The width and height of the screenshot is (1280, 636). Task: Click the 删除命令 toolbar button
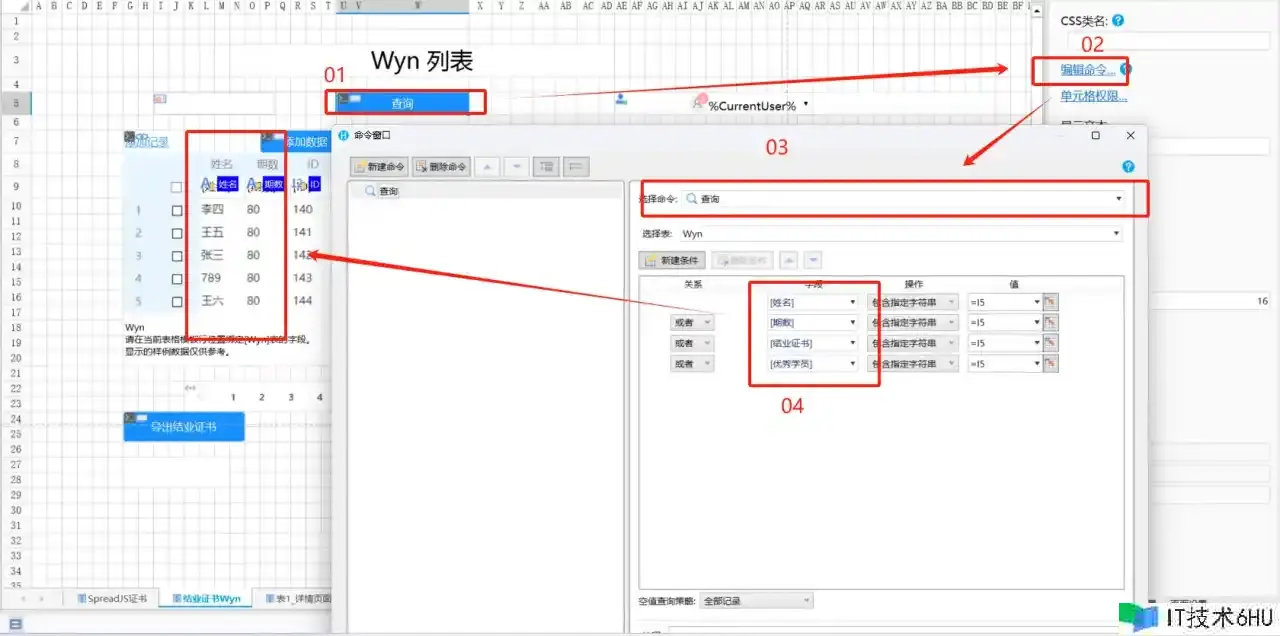point(441,167)
